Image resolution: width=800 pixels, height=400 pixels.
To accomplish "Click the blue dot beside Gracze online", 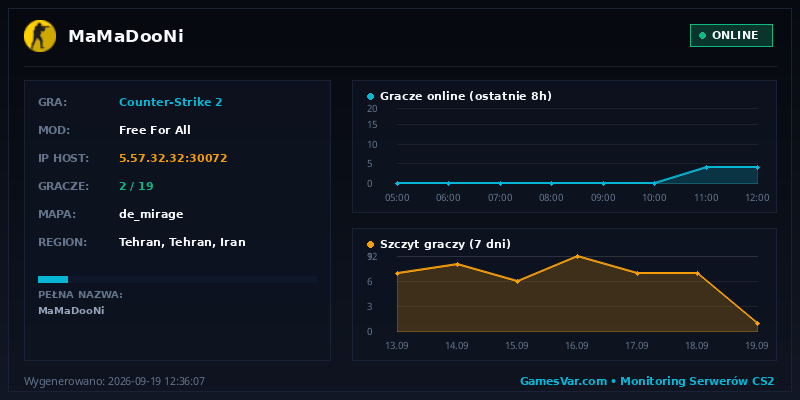I will 370,96.
